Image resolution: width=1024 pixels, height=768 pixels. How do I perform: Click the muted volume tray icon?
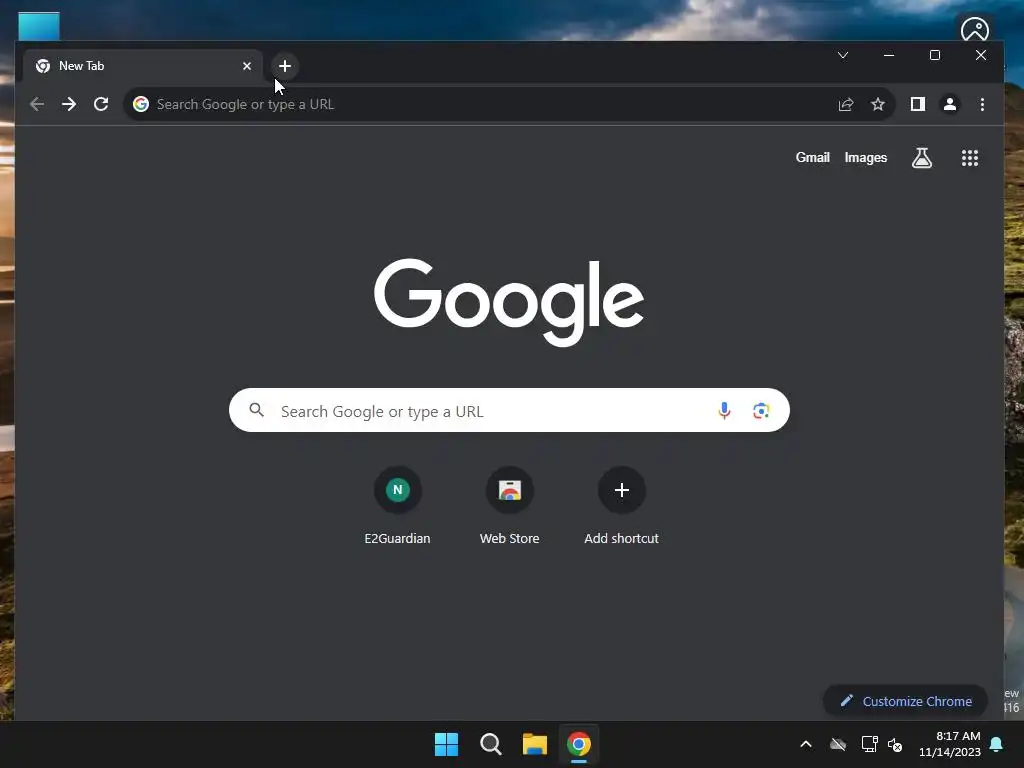tap(895, 744)
